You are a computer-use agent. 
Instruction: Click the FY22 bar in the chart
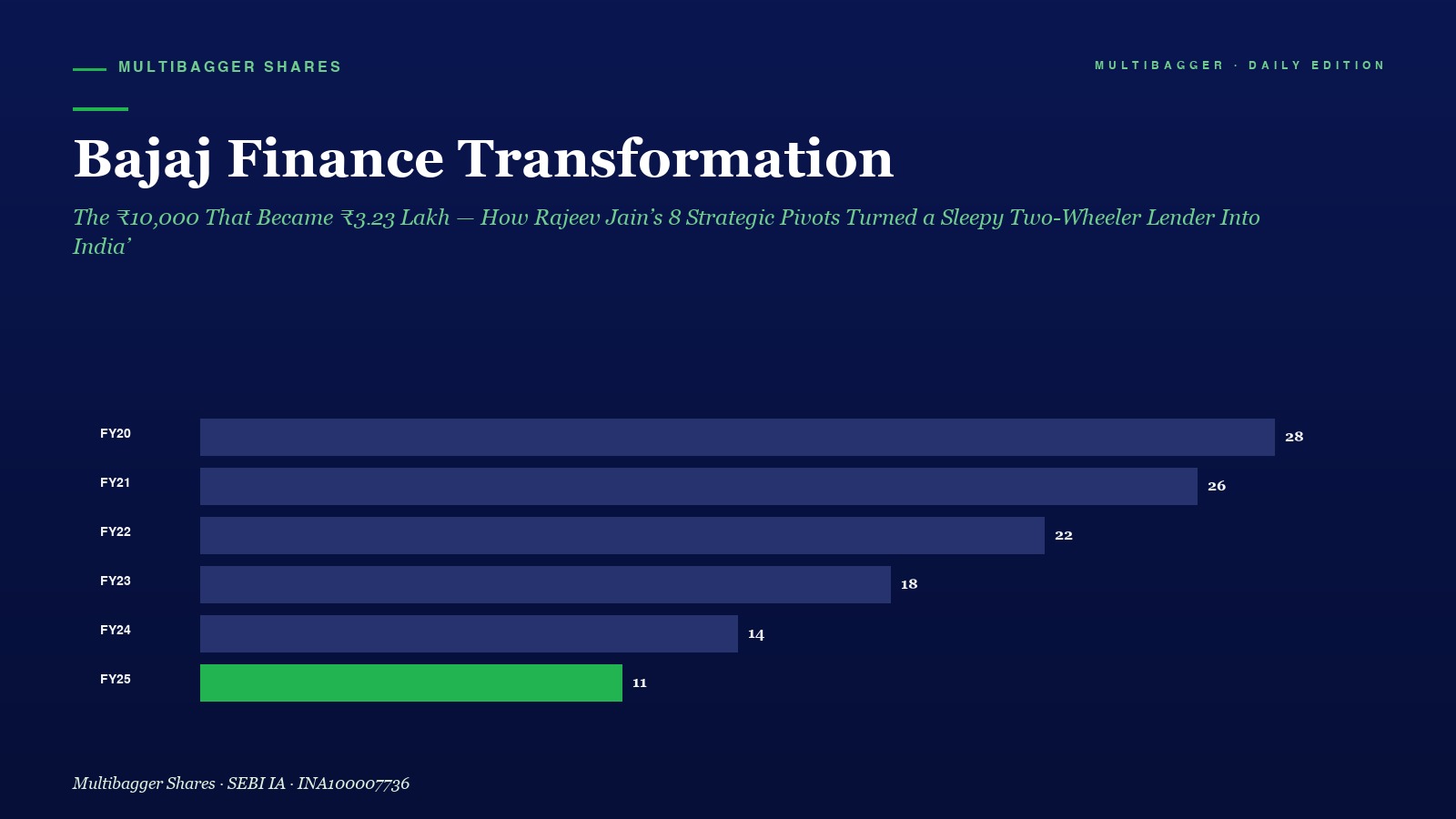pos(622,535)
